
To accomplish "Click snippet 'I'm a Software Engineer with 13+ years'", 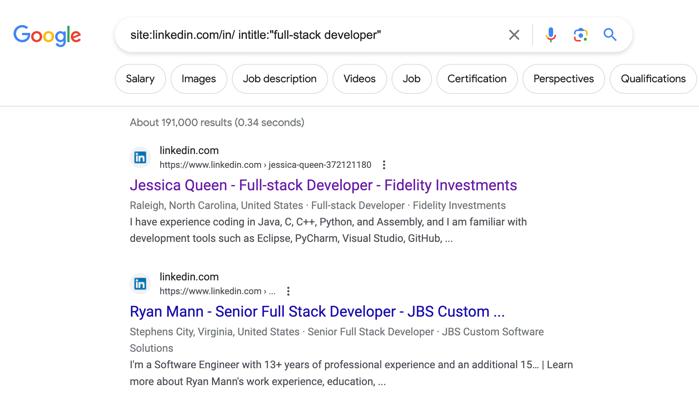I will click(351, 373).
